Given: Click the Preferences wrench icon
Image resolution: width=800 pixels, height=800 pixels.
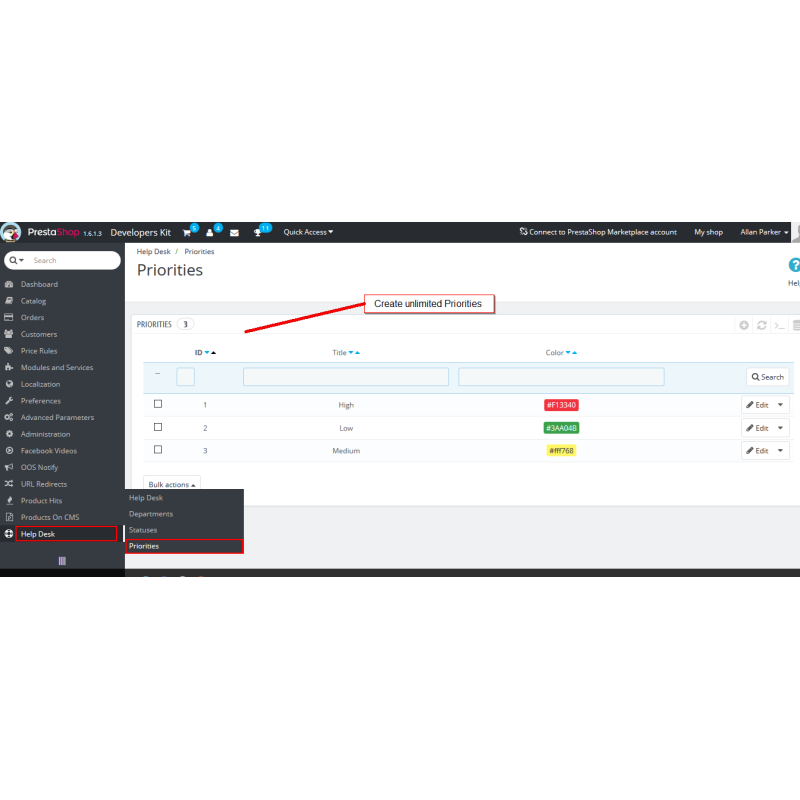Looking at the screenshot, I should coord(9,401).
